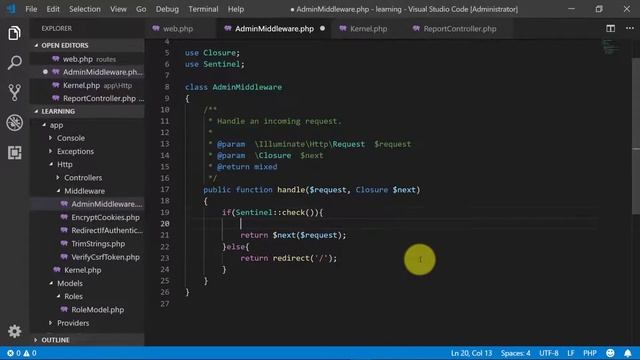Click the feedback smiley in status bar
Viewport: 640px width, 360px height.
[x=610, y=353]
